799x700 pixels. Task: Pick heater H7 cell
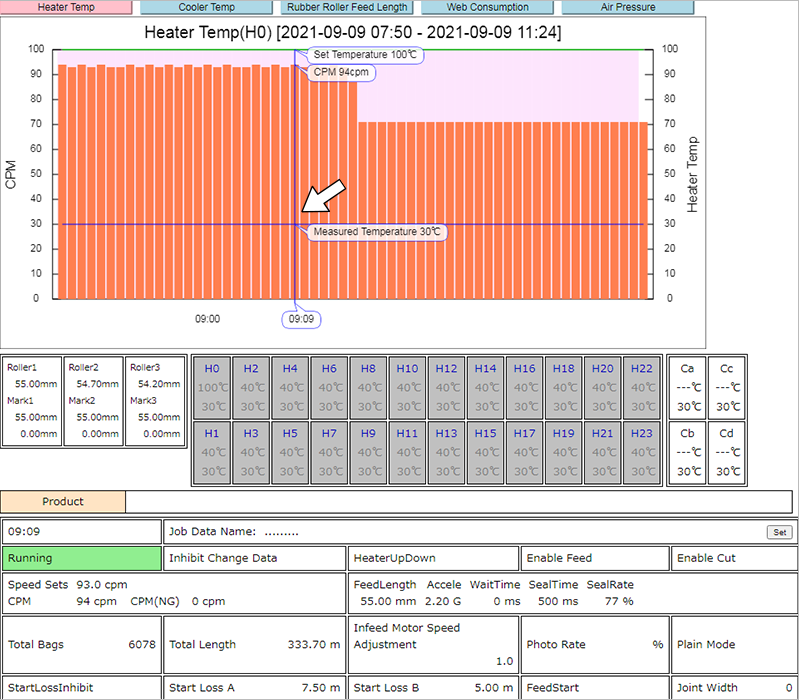point(329,452)
